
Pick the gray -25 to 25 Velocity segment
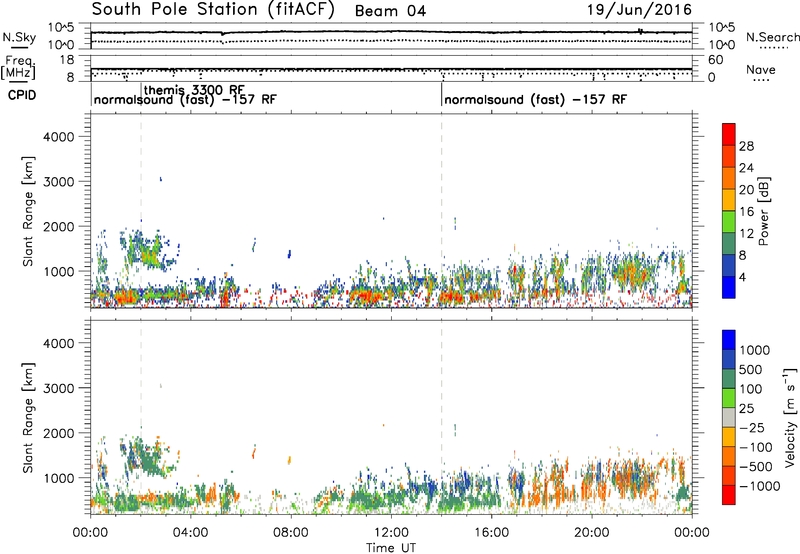coord(729,417)
